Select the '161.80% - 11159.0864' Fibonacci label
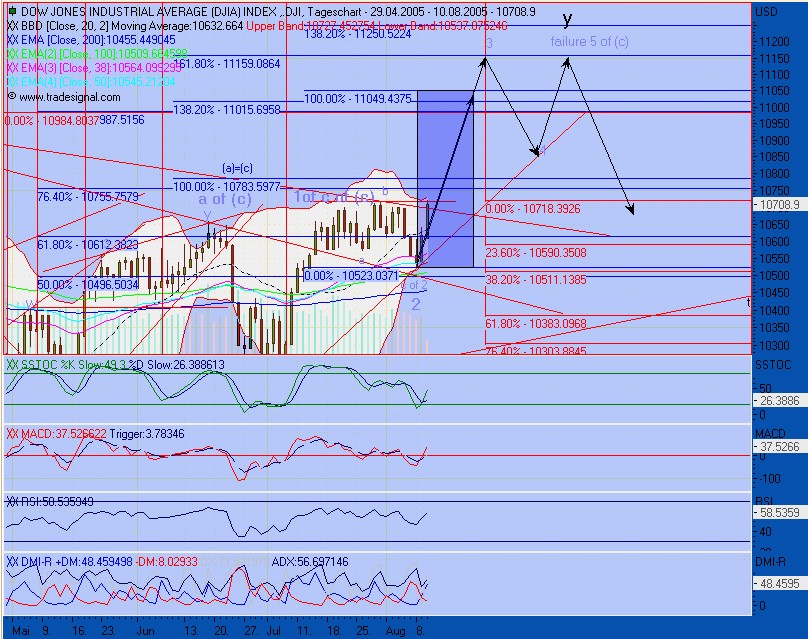The image size is (808, 639). pos(227,64)
